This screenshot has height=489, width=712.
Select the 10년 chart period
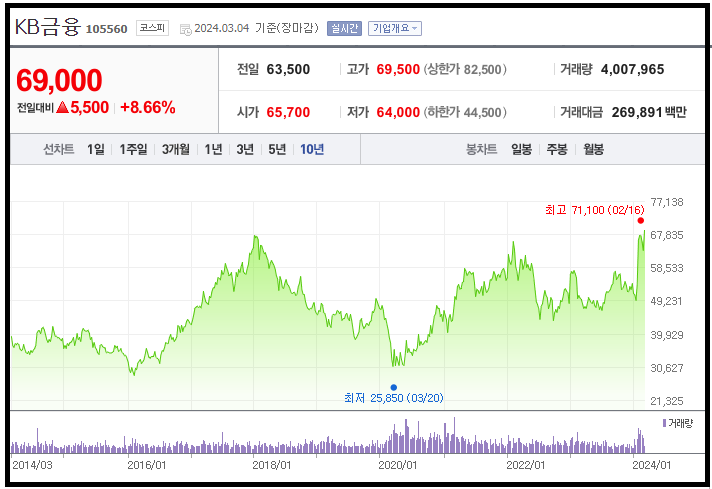tap(312, 149)
